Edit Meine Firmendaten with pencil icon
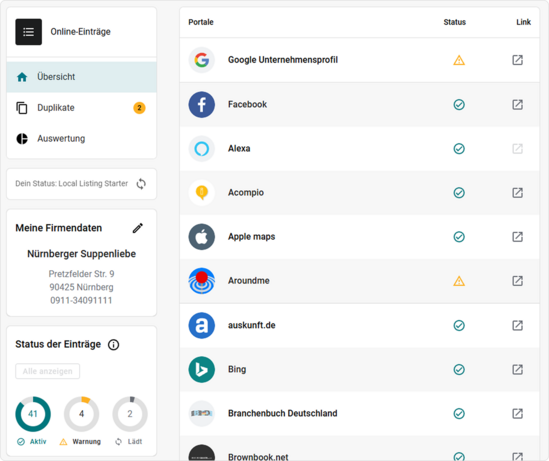Image resolution: width=549 pixels, height=461 pixels. click(138, 228)
